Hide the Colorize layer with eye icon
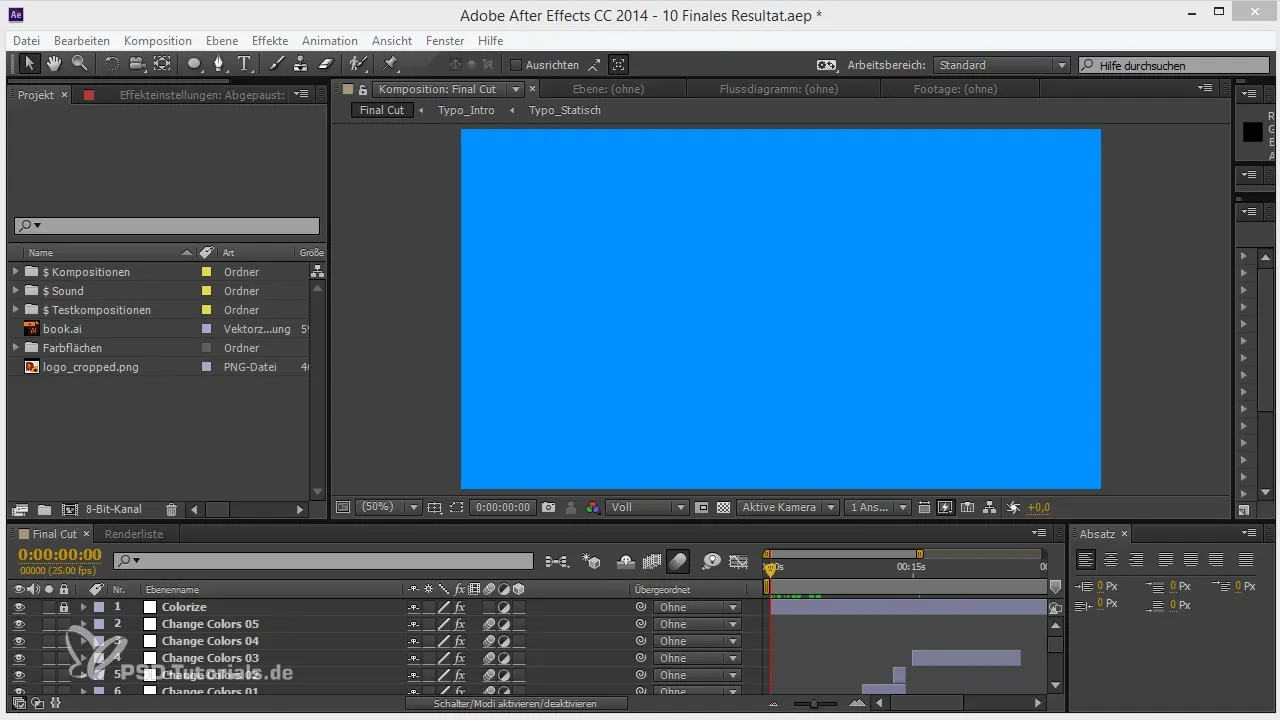This screenshot has height=720, width=1280. (x=18, y=607)
